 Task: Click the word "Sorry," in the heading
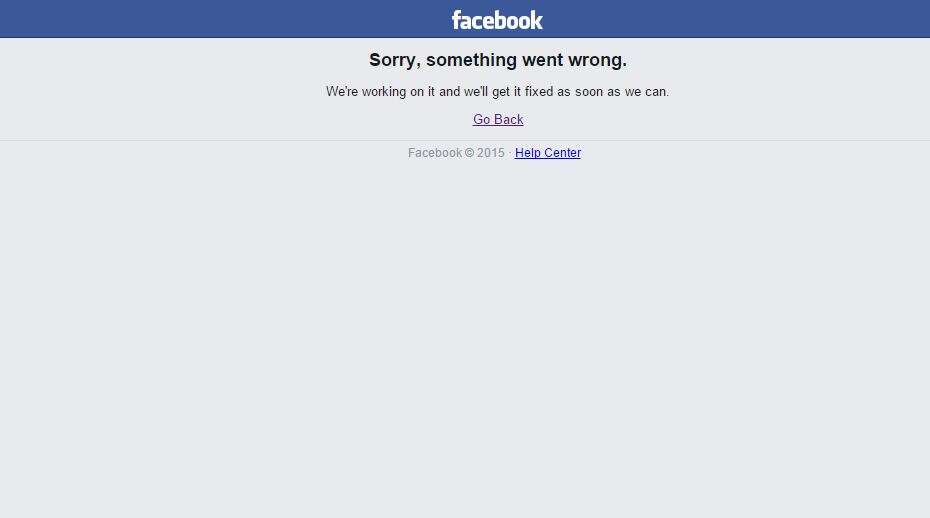point(395,60)
